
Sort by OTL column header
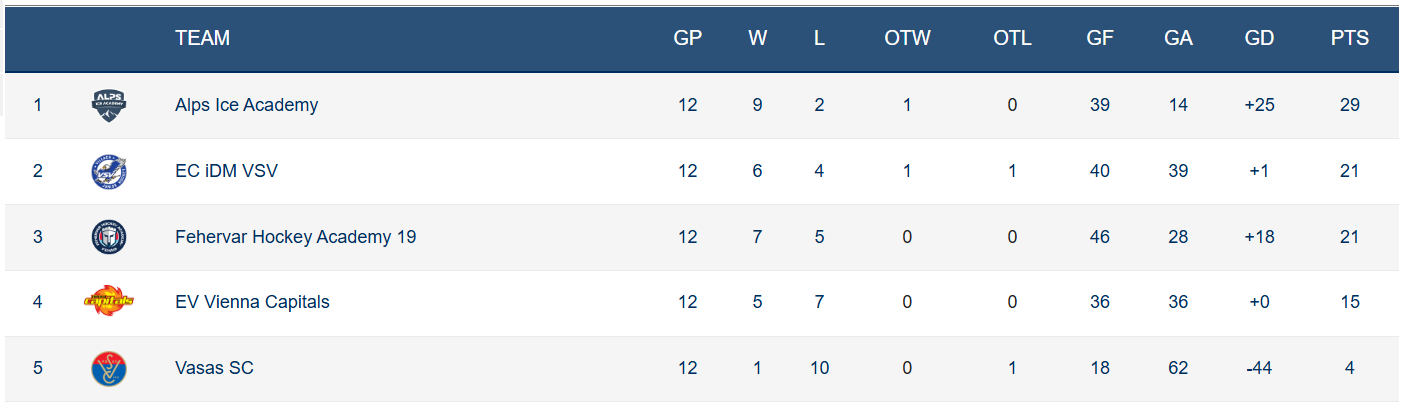(x=1012, y=39)
